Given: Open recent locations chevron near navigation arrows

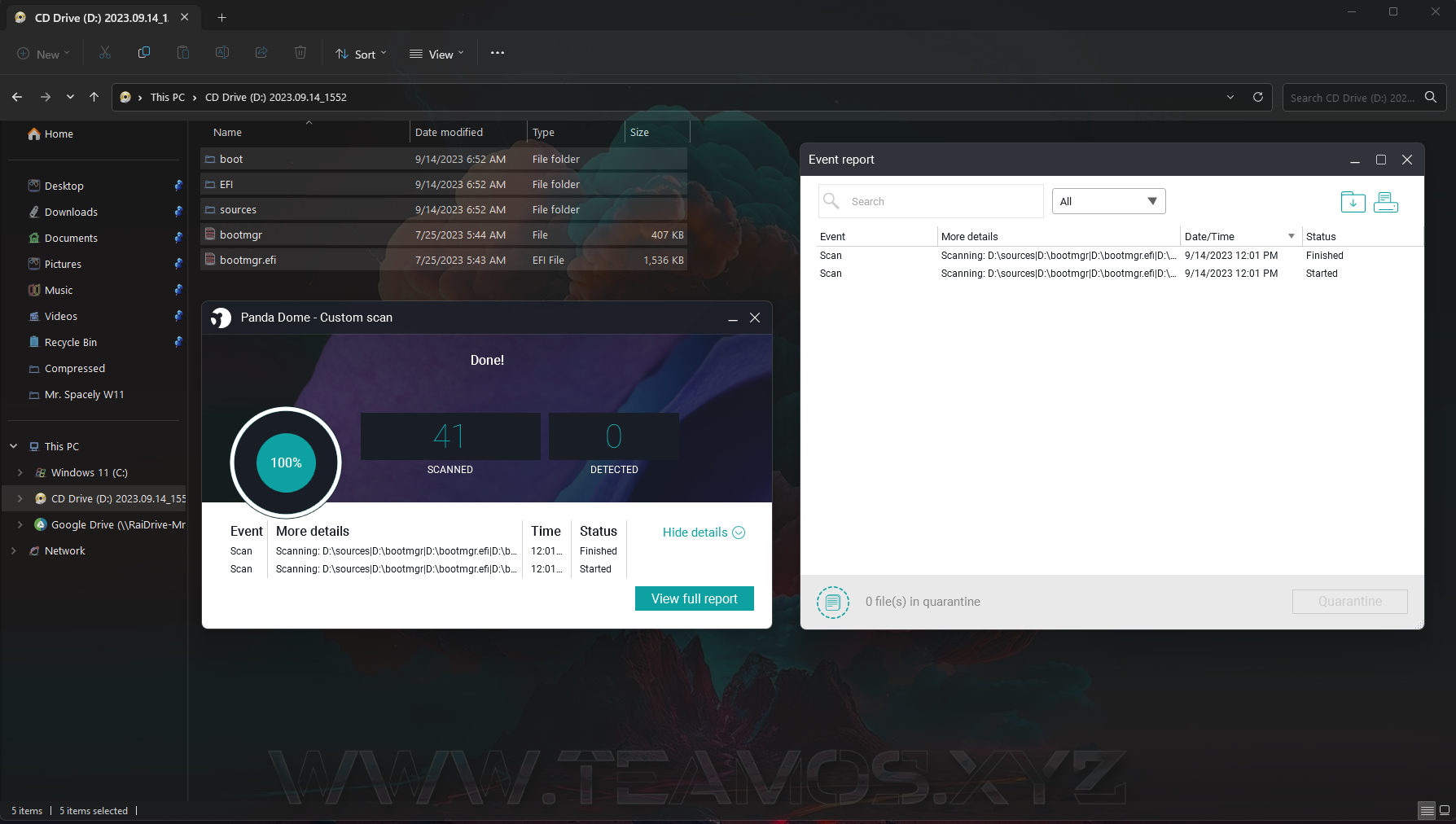Looking at the screenshot, I should pos(70,97).
